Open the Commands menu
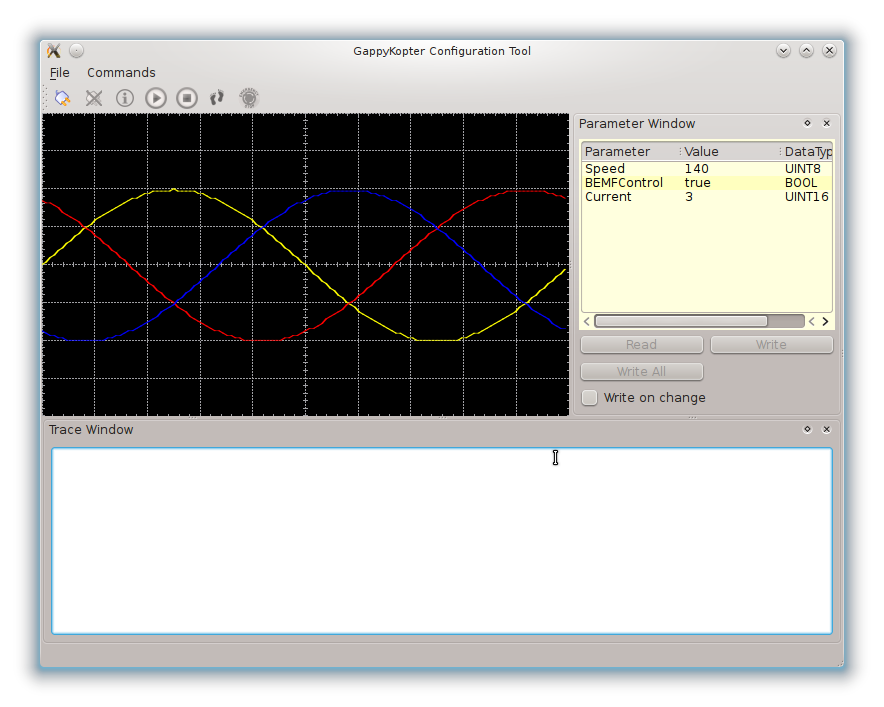This screenshot has width=884, height=707. pyautogui.click(x=121, y=73)
